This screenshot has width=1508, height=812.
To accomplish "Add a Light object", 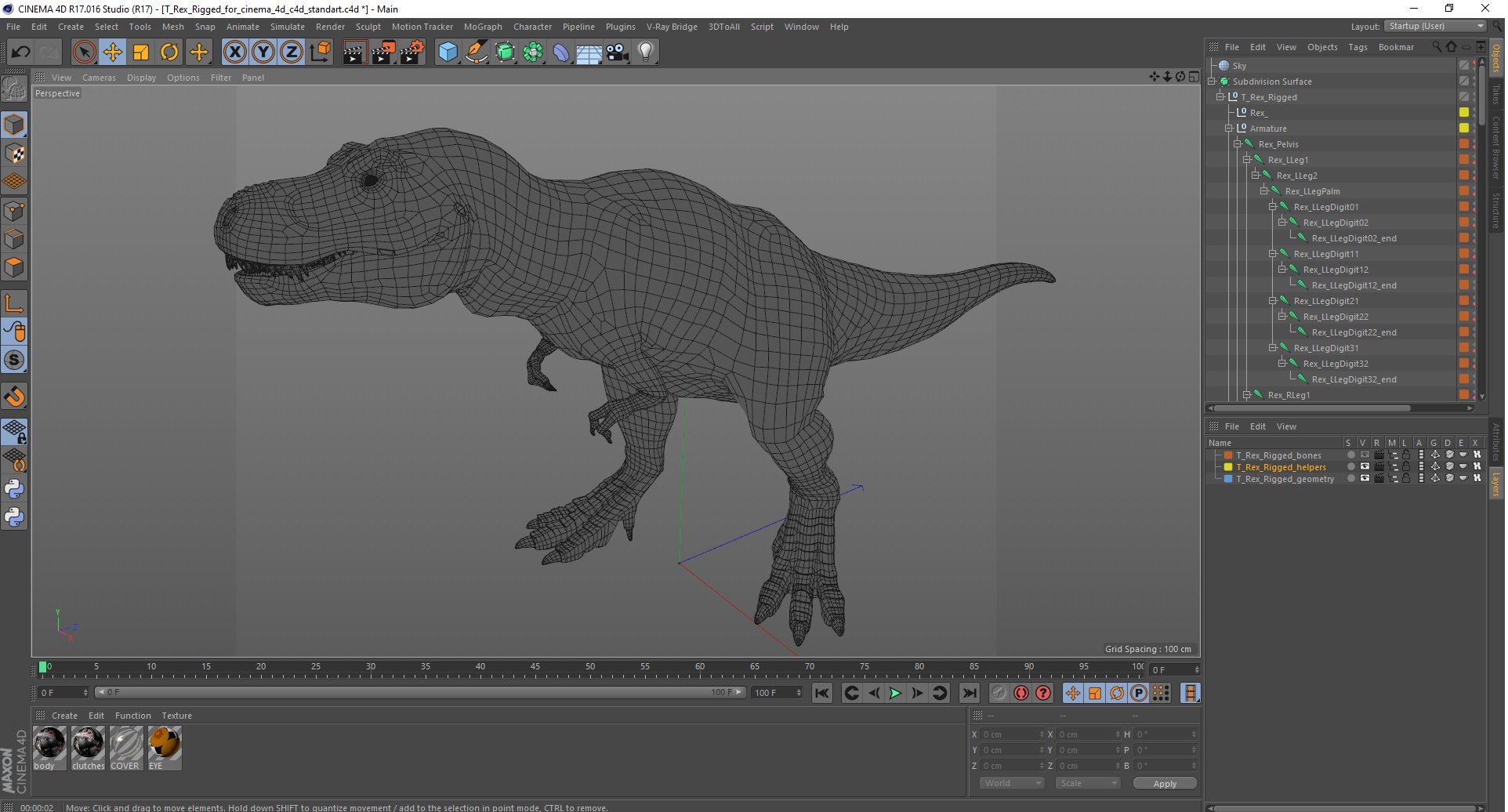I will pyautogui.click(x=646, y=53).
